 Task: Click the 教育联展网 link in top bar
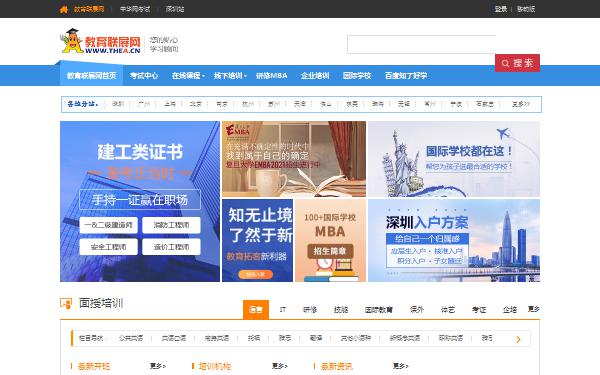coord(89,9)
